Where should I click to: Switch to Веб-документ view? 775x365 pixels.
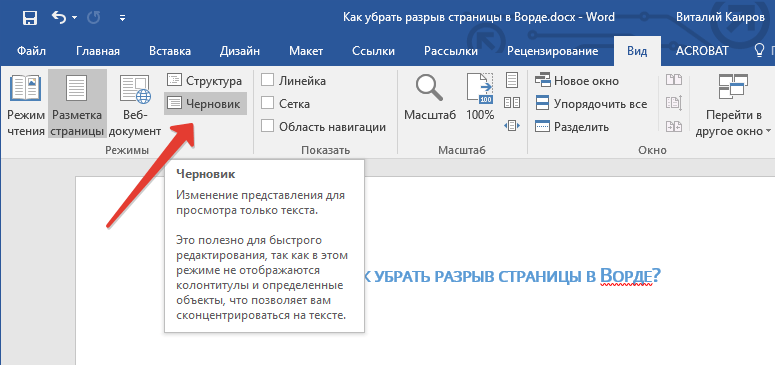click(134, 104)
